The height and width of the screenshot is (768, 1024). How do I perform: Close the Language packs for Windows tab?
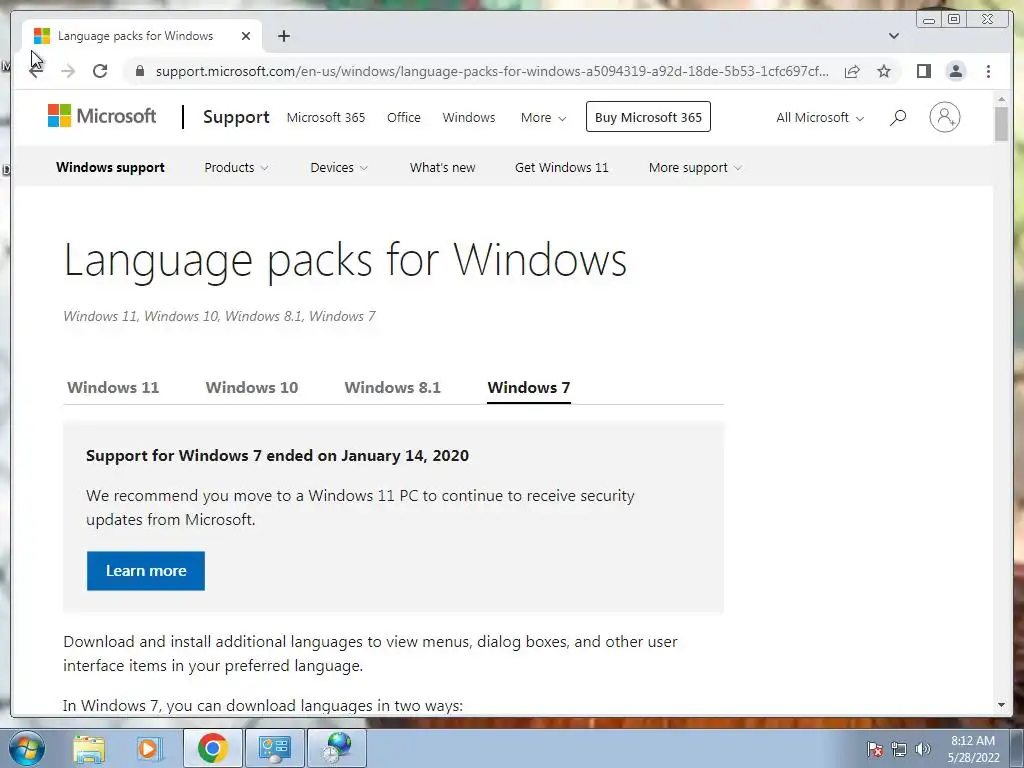[246, 36]
